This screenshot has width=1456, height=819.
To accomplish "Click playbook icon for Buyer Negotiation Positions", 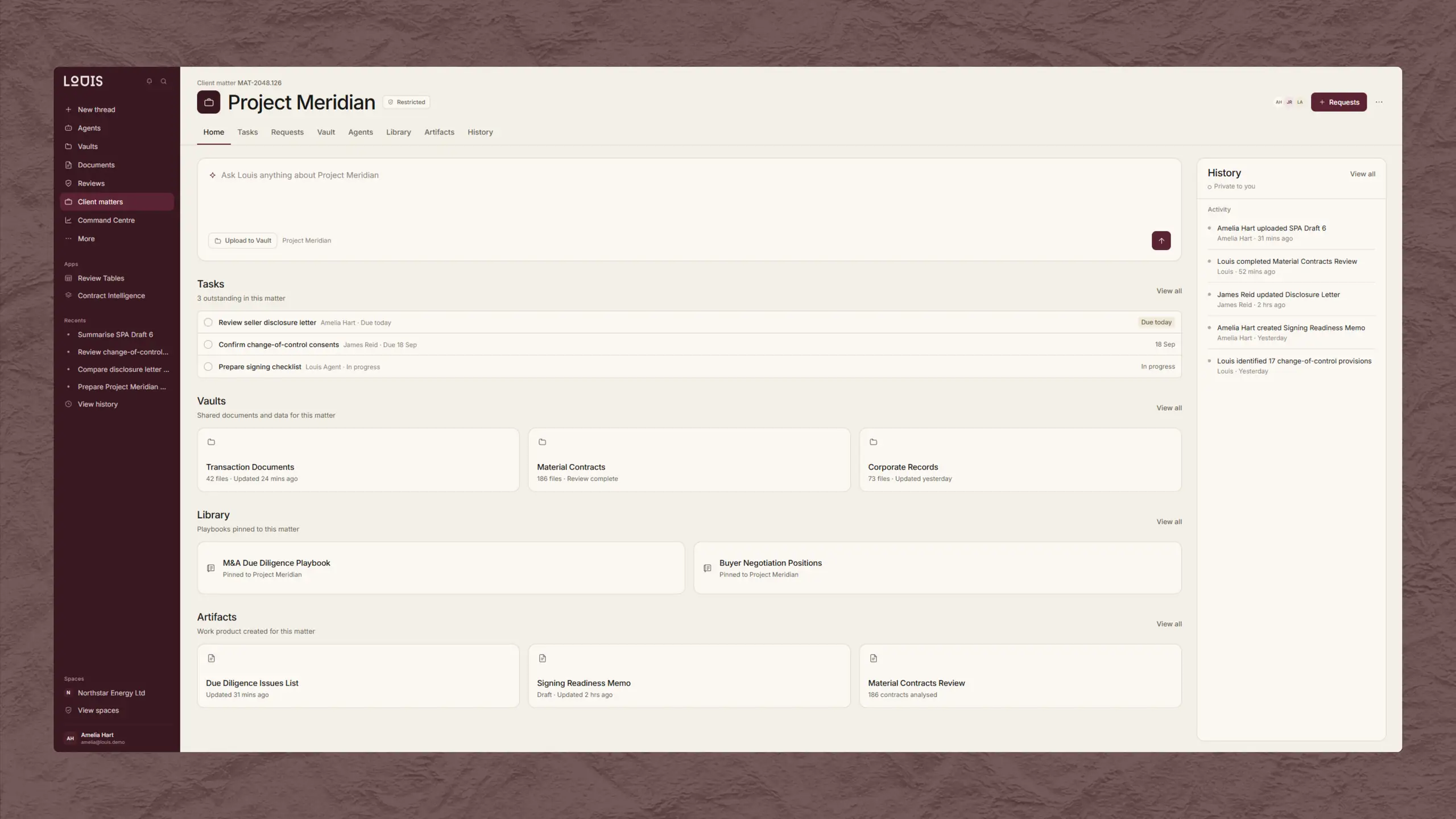I will 708,568.
